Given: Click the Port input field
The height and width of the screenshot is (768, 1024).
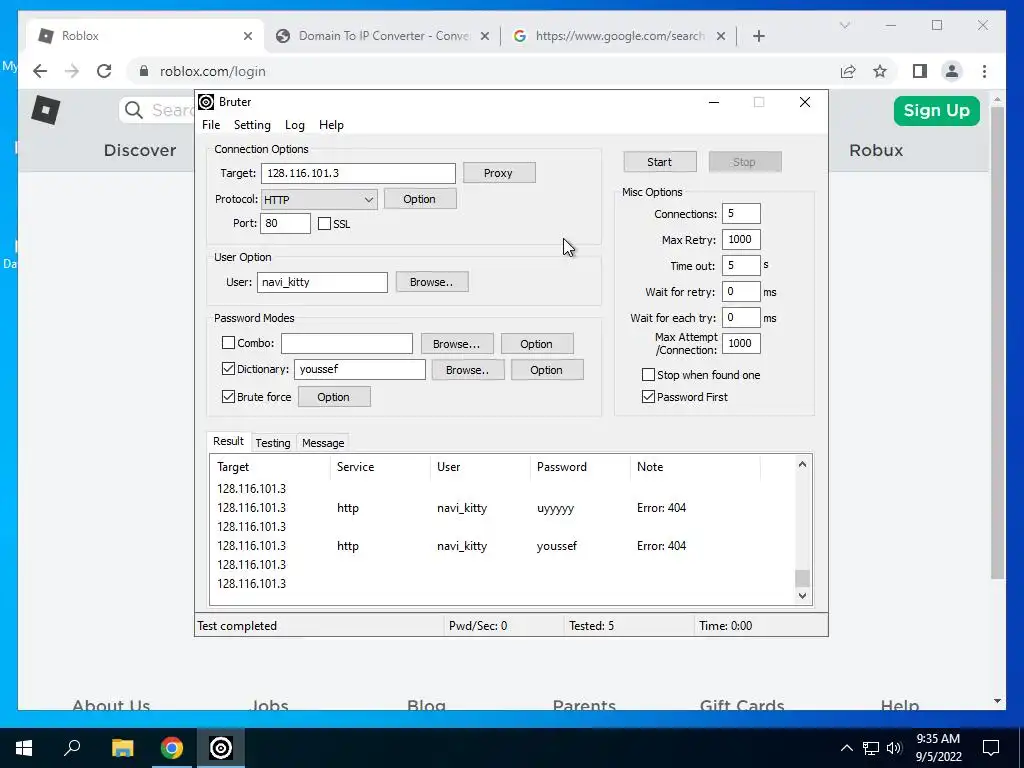Looking at the screenshot, I should (x=285, y=223).
